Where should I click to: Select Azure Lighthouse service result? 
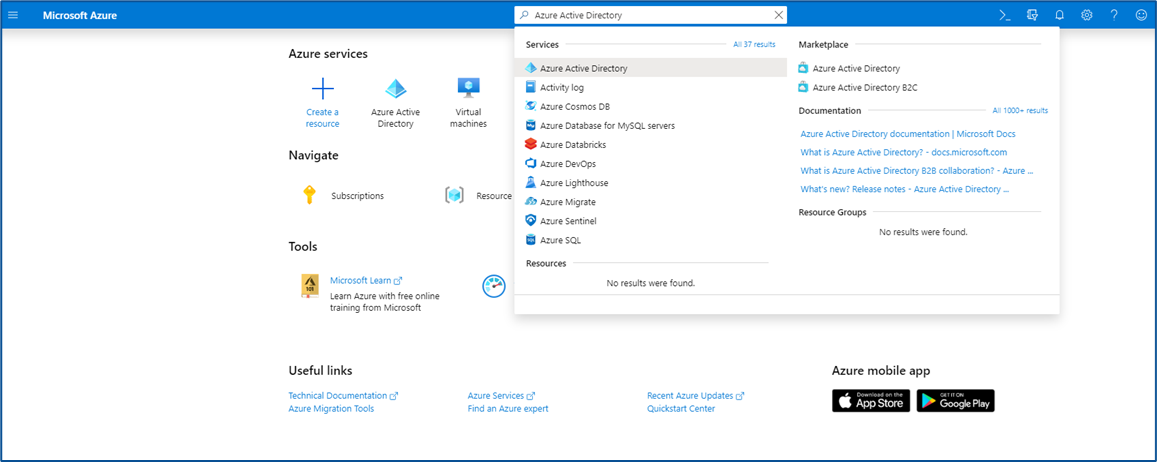coord(651,182)
